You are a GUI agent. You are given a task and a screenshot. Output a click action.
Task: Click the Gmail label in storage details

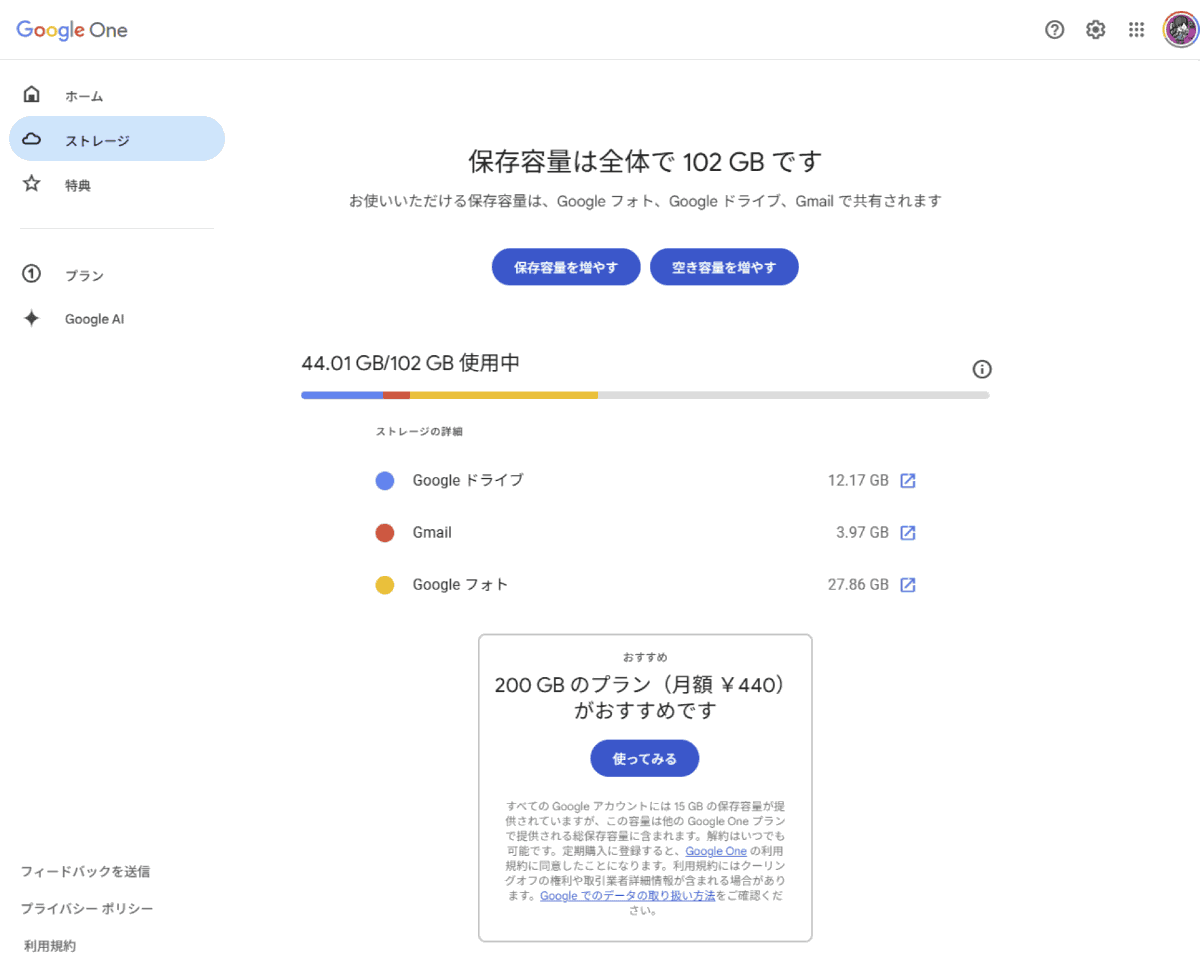(432, 532)
